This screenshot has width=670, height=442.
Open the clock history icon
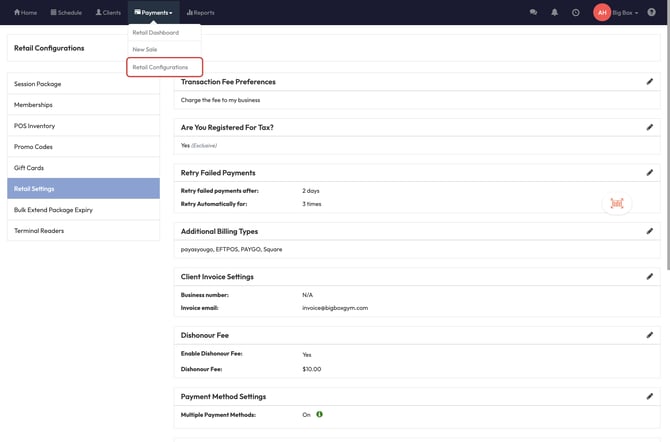pyautogui.click(x=576, y=13)
